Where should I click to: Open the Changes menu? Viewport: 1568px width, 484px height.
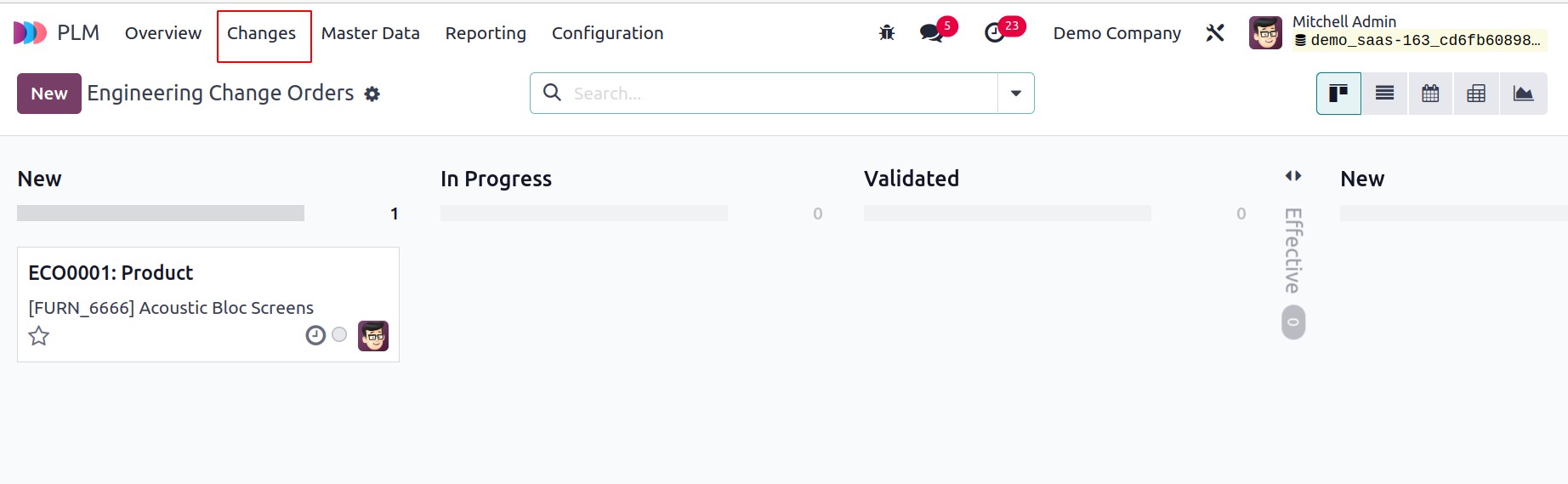pyautogui.click(x=261, y=33)
